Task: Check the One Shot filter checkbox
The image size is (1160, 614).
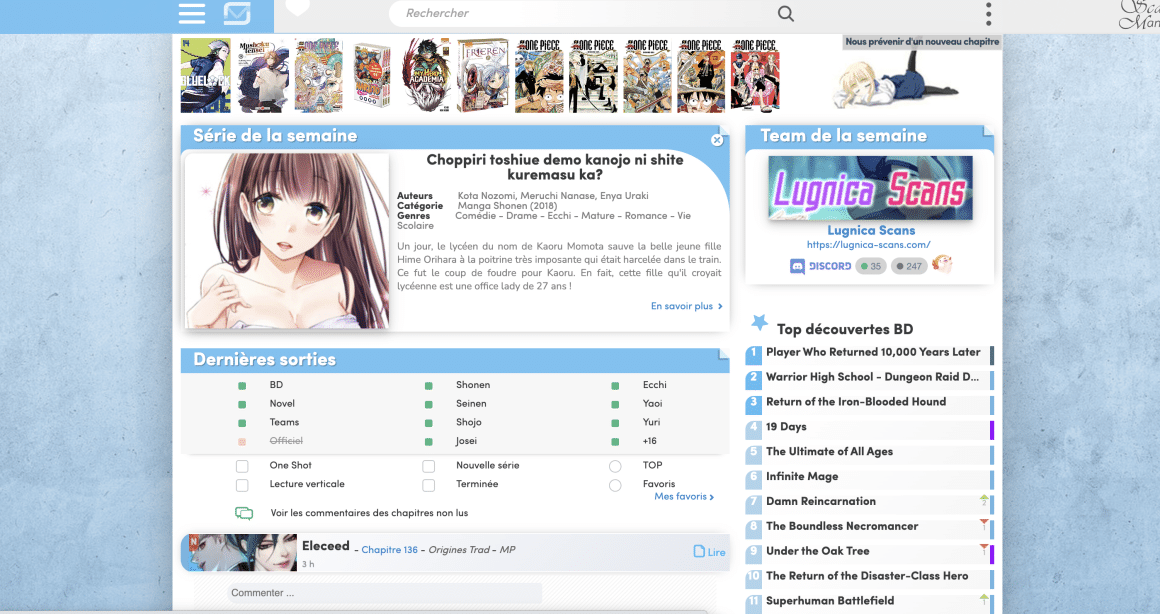Action: (242, 465)
